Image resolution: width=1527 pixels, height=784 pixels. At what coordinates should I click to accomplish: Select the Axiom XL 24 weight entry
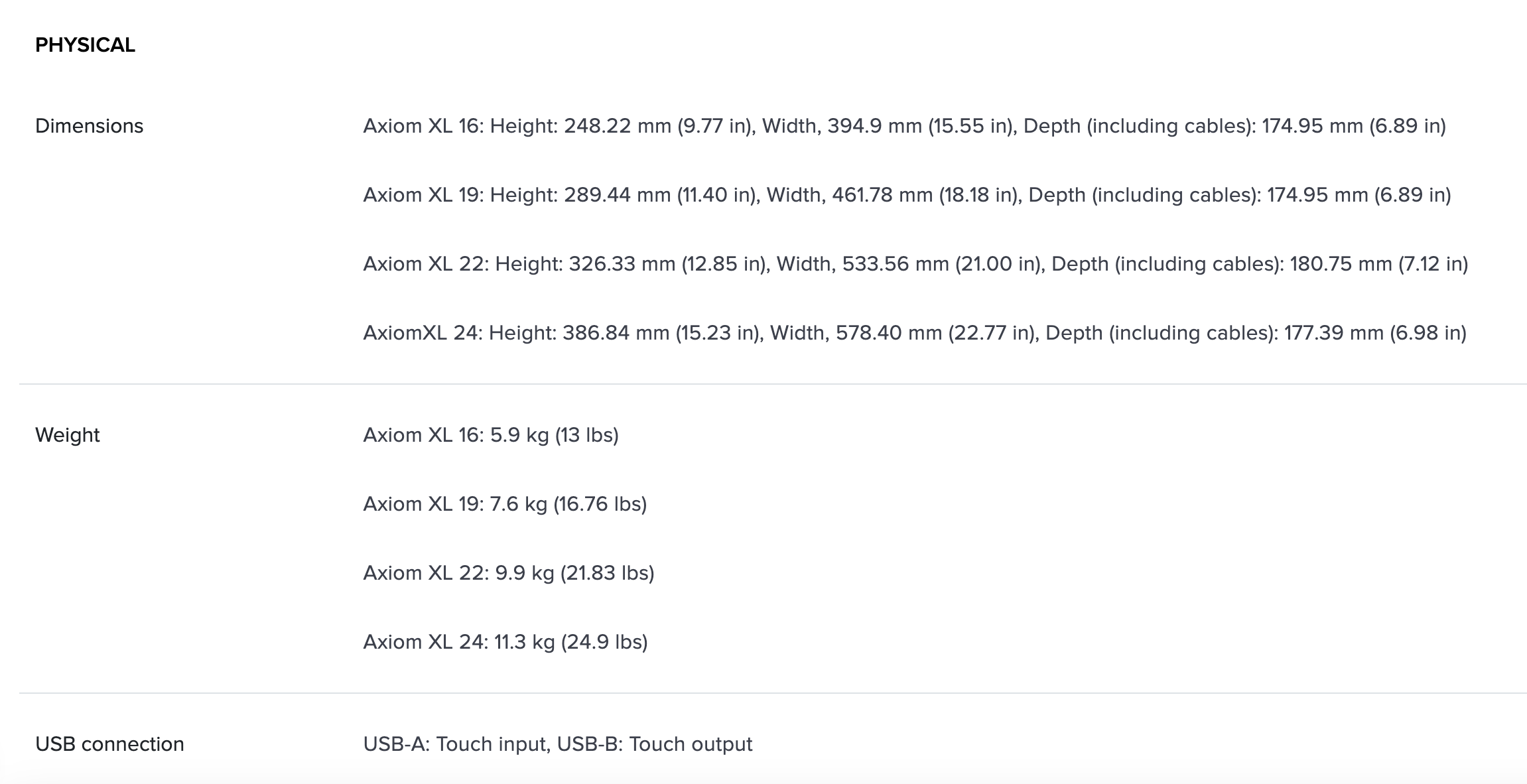pos(505,642)
